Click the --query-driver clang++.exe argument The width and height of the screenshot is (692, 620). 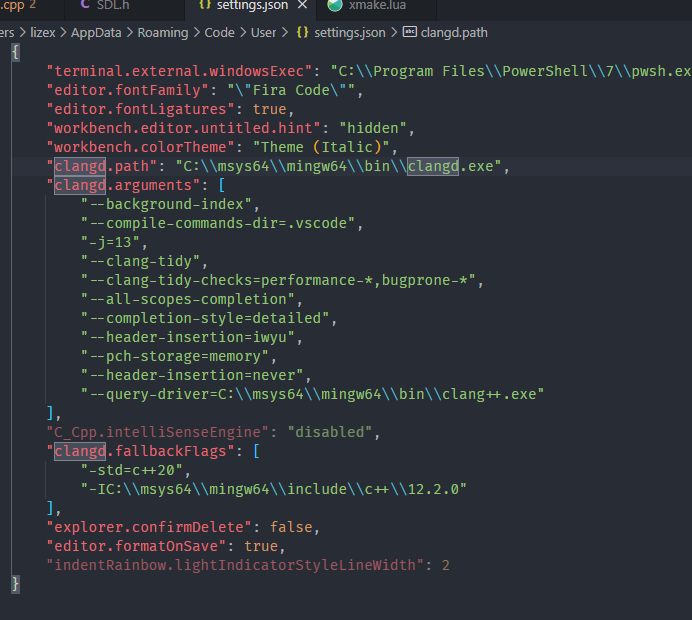(312, 394)
